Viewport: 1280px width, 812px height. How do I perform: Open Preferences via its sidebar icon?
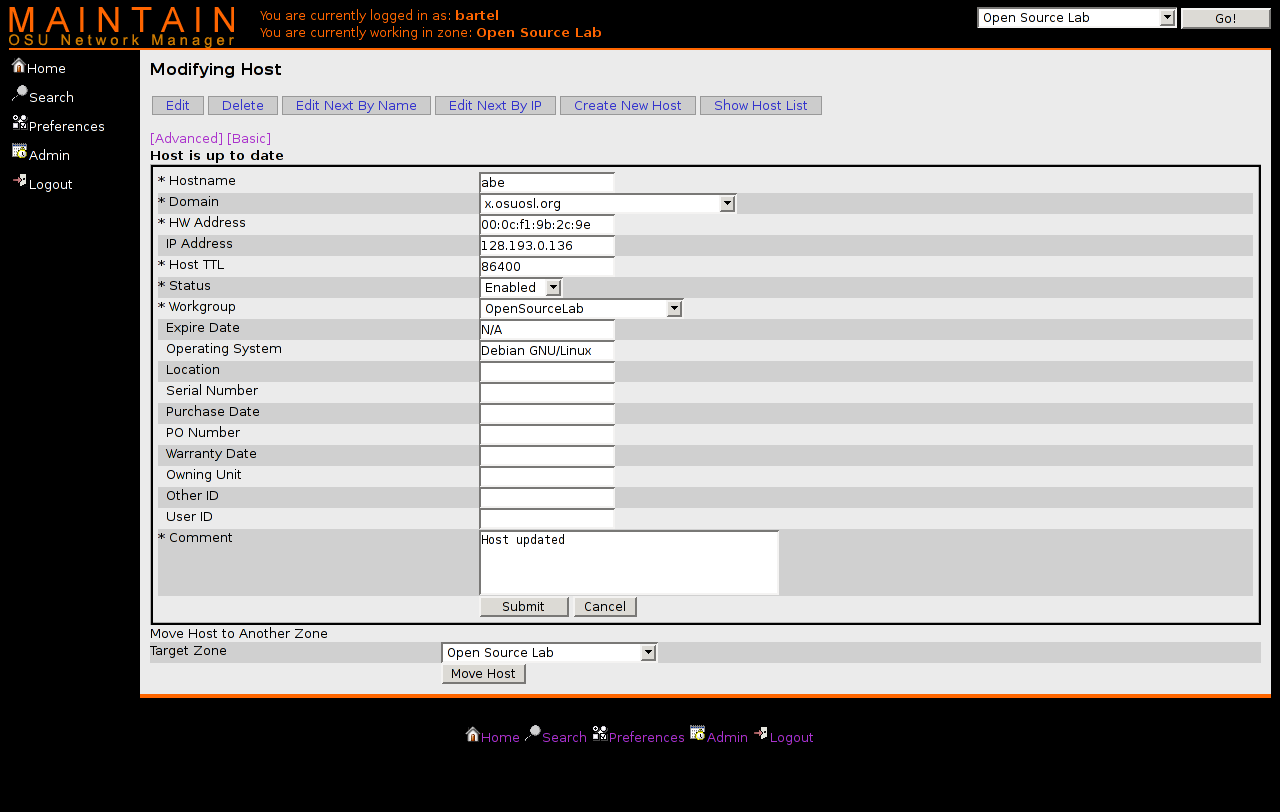pyautogui.click(x=19, y=123)
